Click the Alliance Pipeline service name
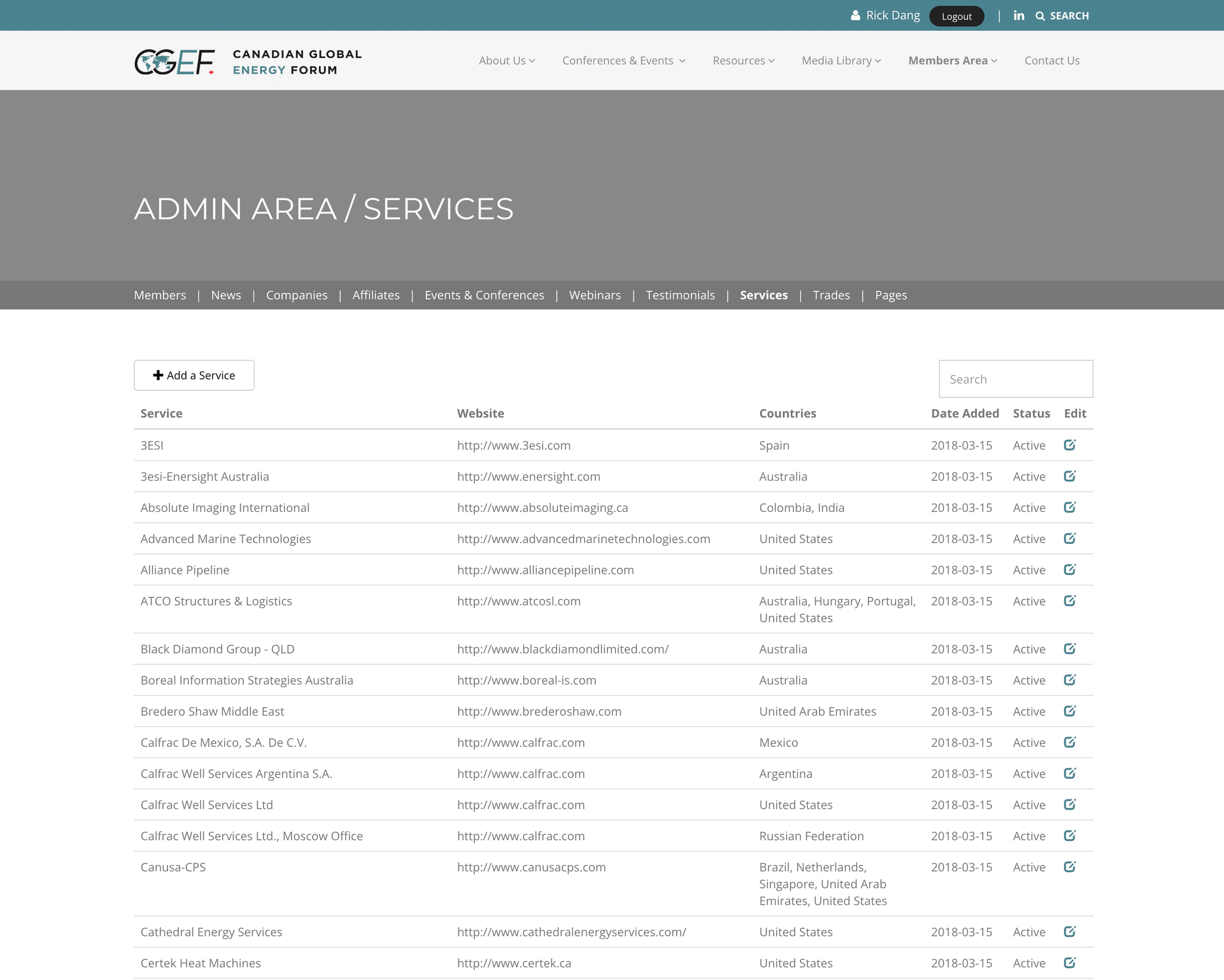Image resolution: width=1224 pixels, height=980 pixels. pos(185,570)
